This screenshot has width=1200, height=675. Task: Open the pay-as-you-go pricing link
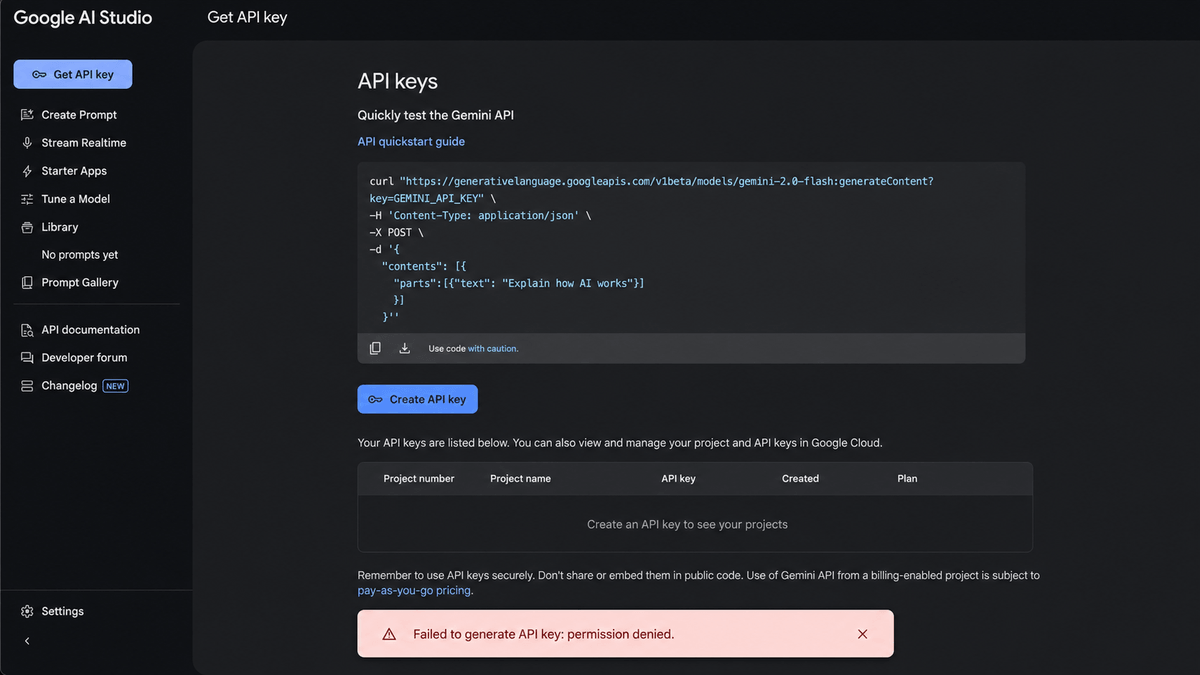tap(414, 591)
